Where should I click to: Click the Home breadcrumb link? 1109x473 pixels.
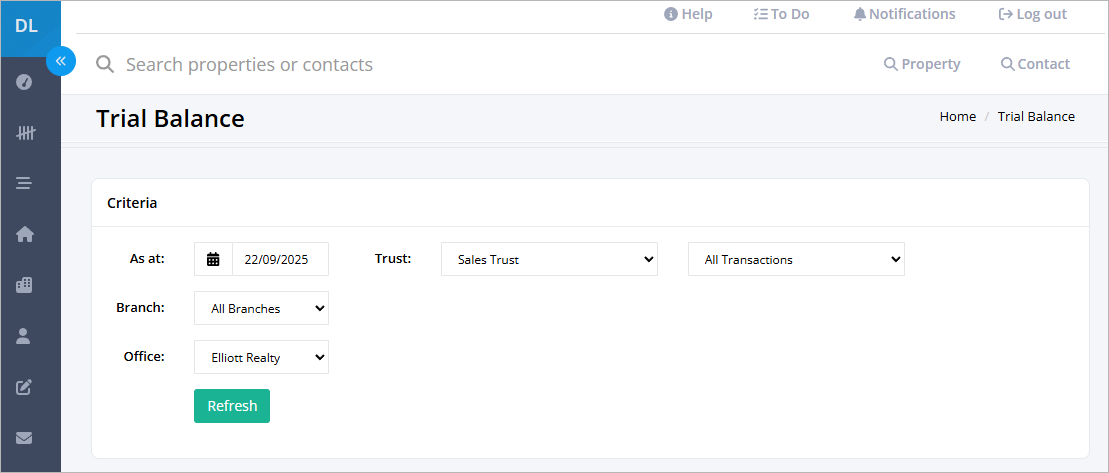958,117
